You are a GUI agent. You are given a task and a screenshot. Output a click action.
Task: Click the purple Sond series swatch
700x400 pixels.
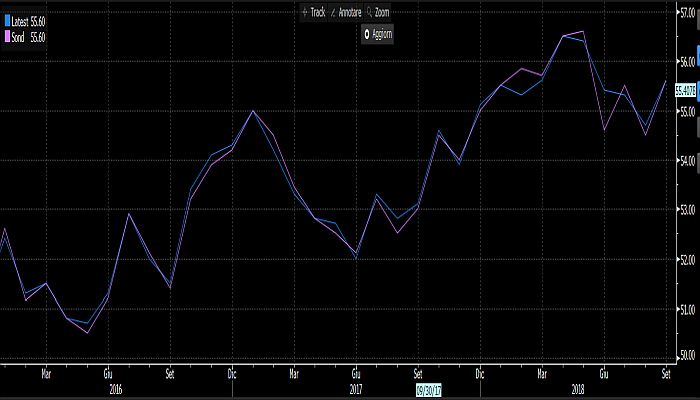point(8,36)
